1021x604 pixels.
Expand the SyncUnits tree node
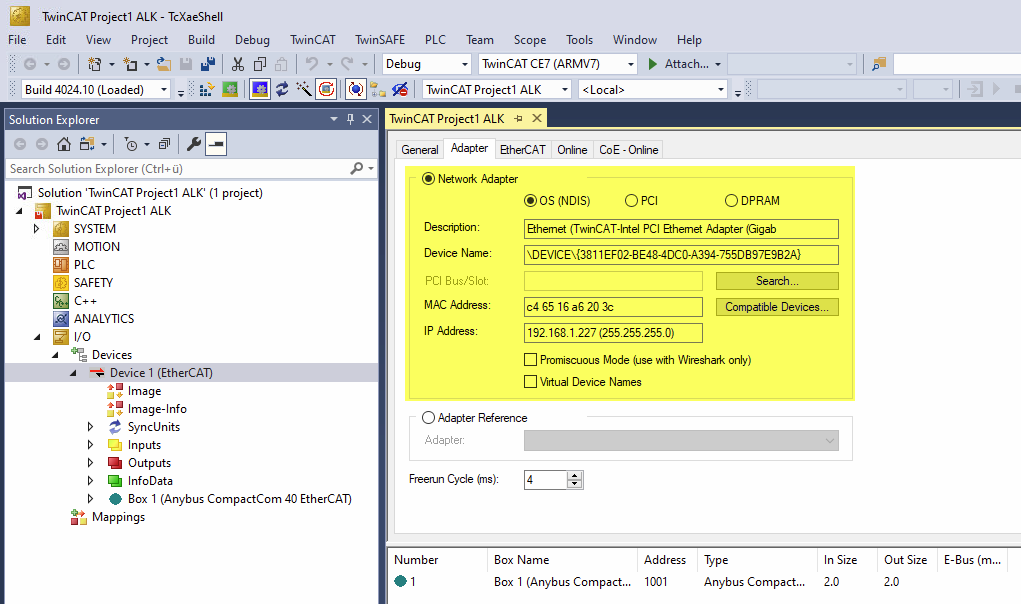pos(91,427)
